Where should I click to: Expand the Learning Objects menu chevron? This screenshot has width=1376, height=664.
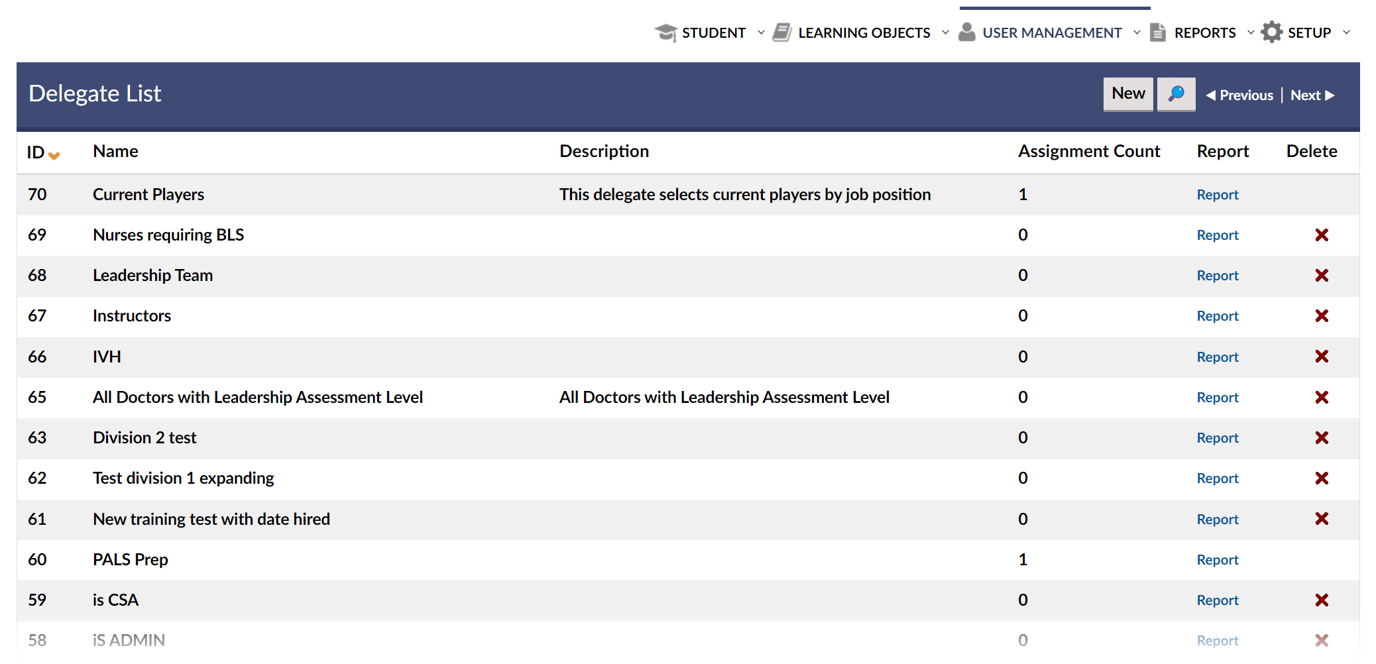[945, 33]
